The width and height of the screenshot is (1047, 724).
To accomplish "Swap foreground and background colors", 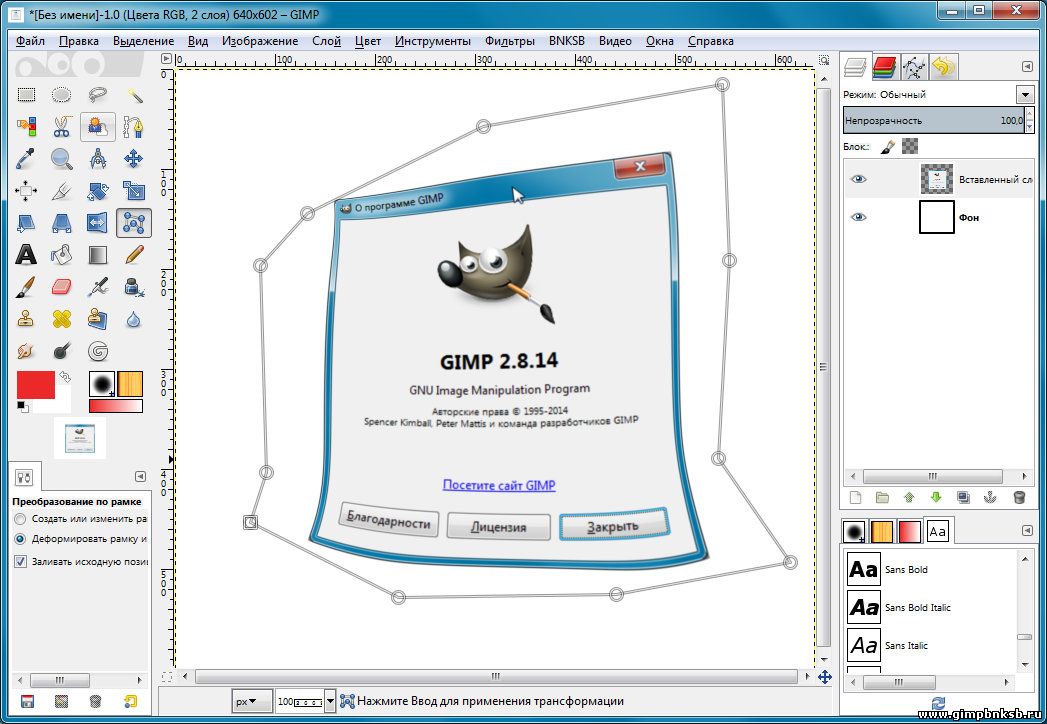I will 65,377.
